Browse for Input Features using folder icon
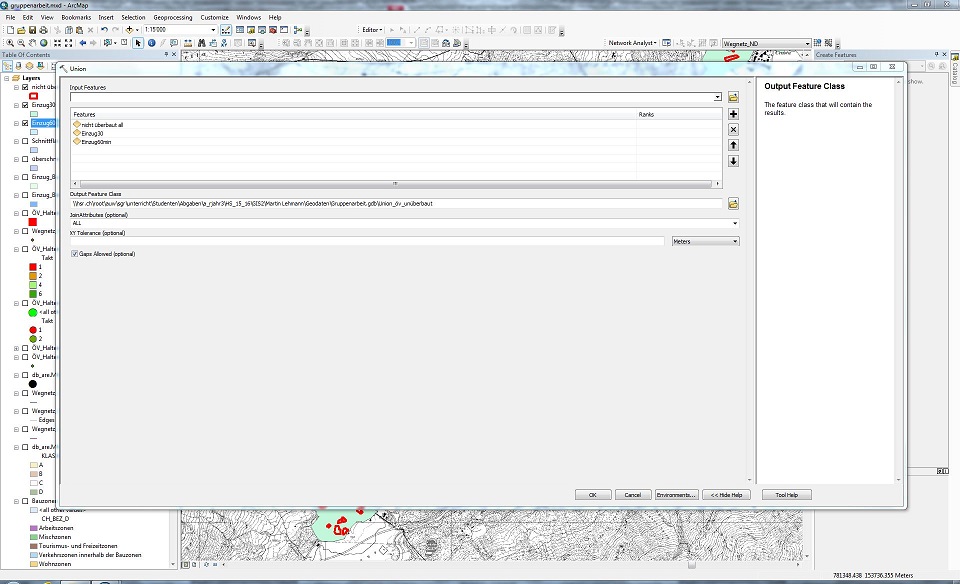Screen dimensions: 960x584 (733, 97)
